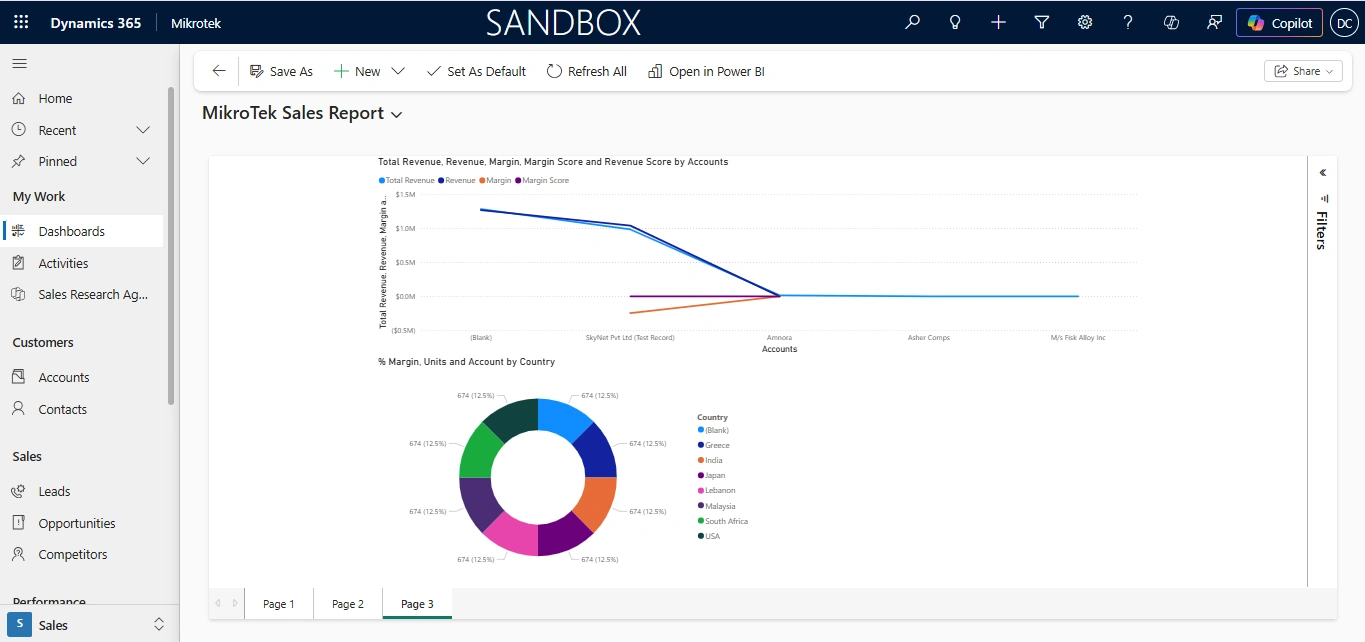Switch to Page 2 tab
The width and height of the screenshot is (1365, 642).
(348, 604)
